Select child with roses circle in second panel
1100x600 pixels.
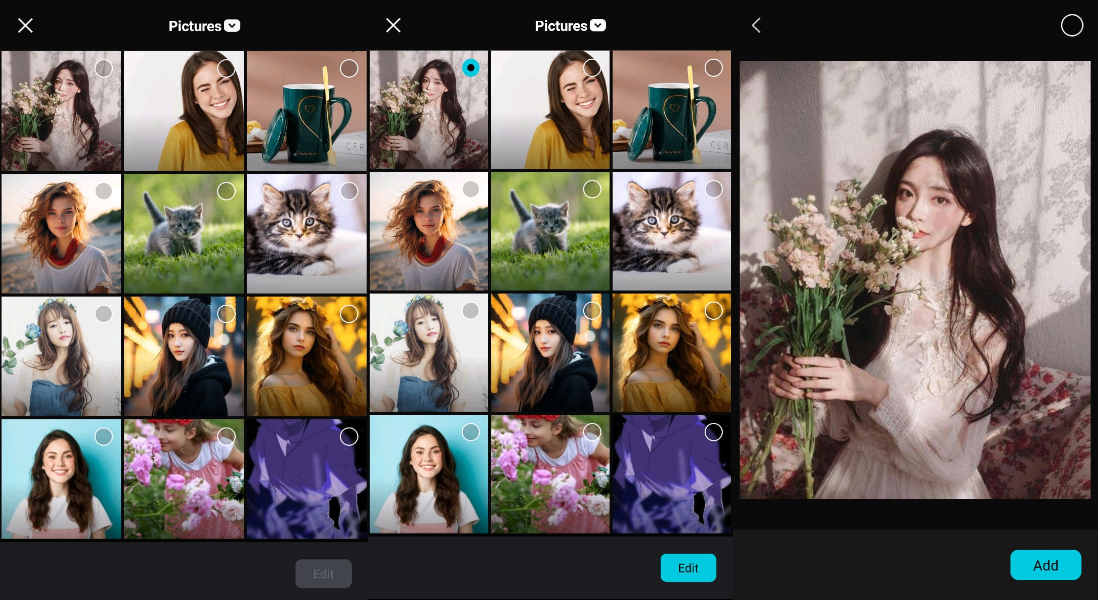coord(592,432)
